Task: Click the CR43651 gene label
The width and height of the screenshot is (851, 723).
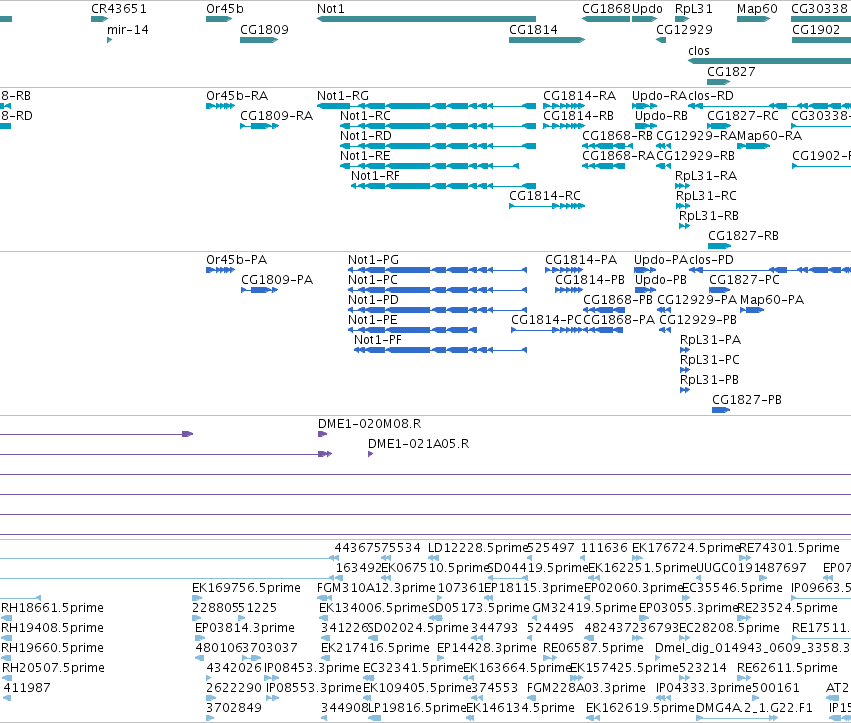Action: [x=119, y=9]
